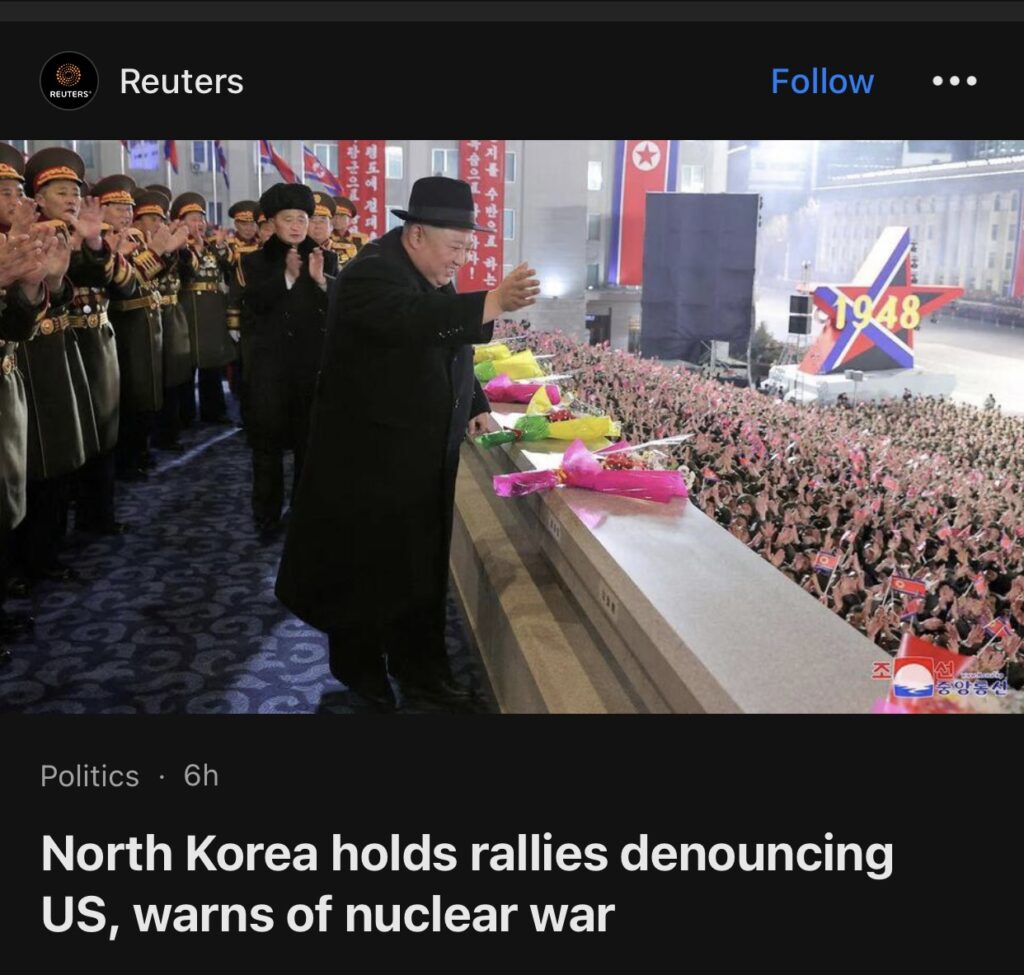Select the Politics category label
Screen dimensions: 1024x975
point(89,776)
